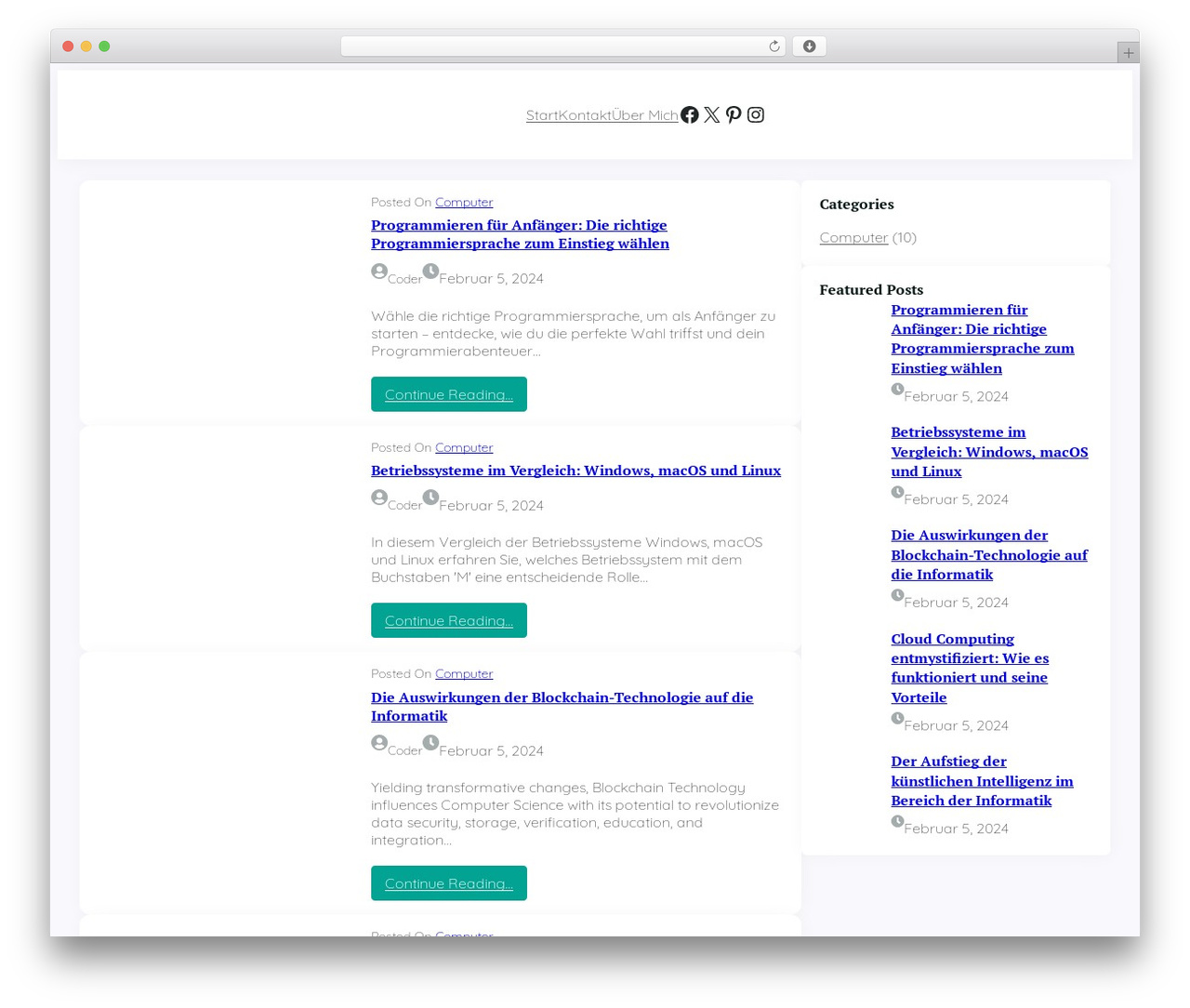The image size is (1190, 1008).
Task: Click the excerpt text starting 'Wähle die richtige'
Action: pos(573,333)
